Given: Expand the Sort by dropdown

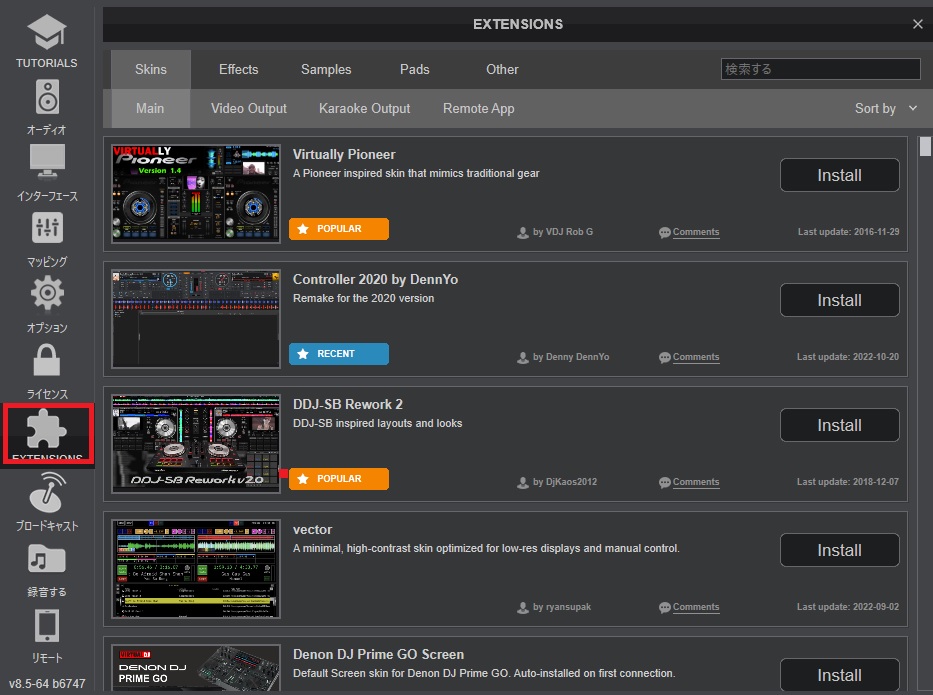Looking at the screenshot, I should [x=885, y=108].
